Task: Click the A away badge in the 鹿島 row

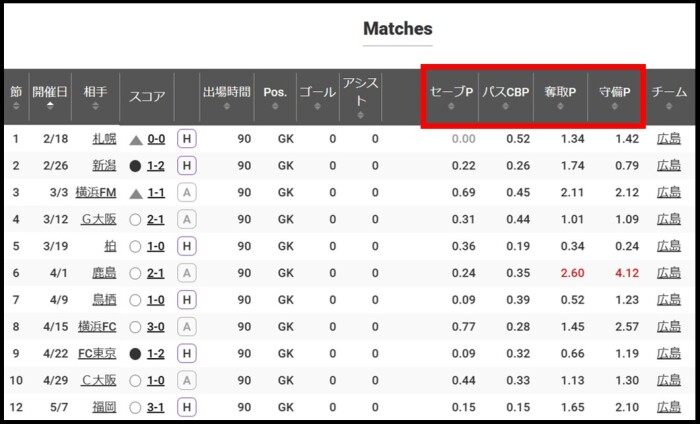Action: pos(185,273)
